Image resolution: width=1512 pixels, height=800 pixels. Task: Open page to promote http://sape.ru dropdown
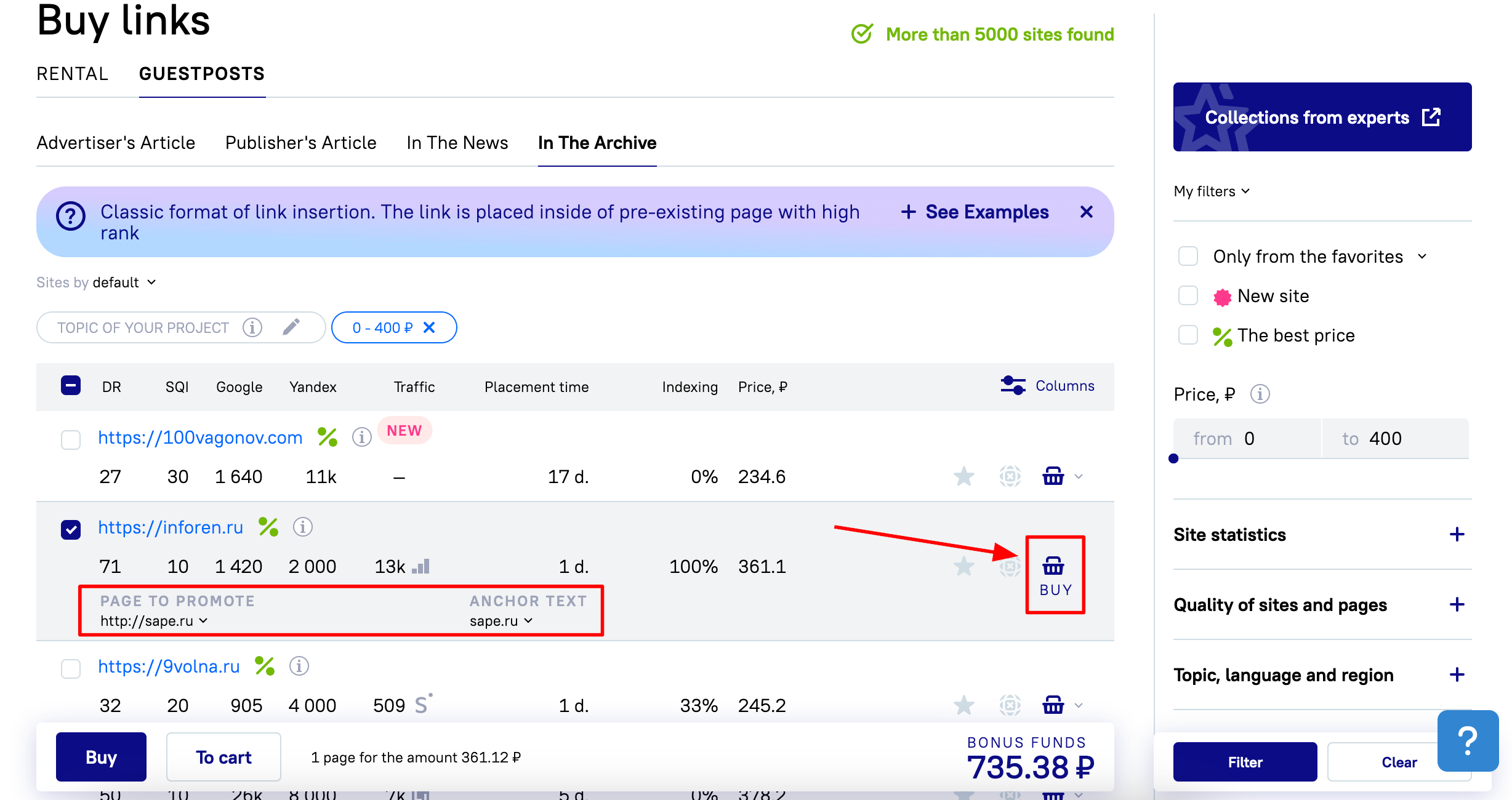click(x=154, y=621)
